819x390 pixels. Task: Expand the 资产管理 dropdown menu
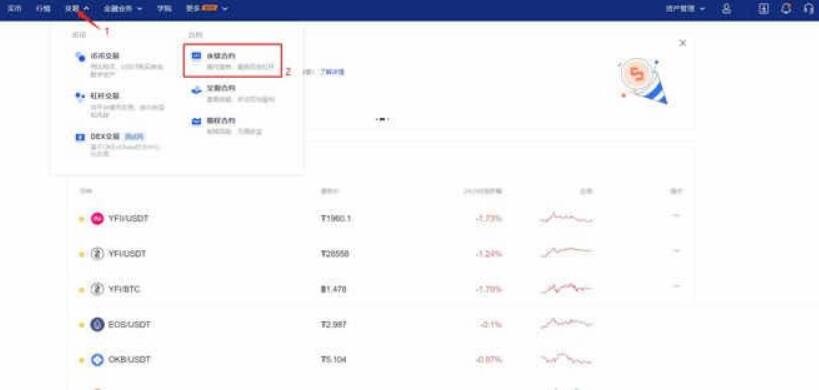click(685, 9)
